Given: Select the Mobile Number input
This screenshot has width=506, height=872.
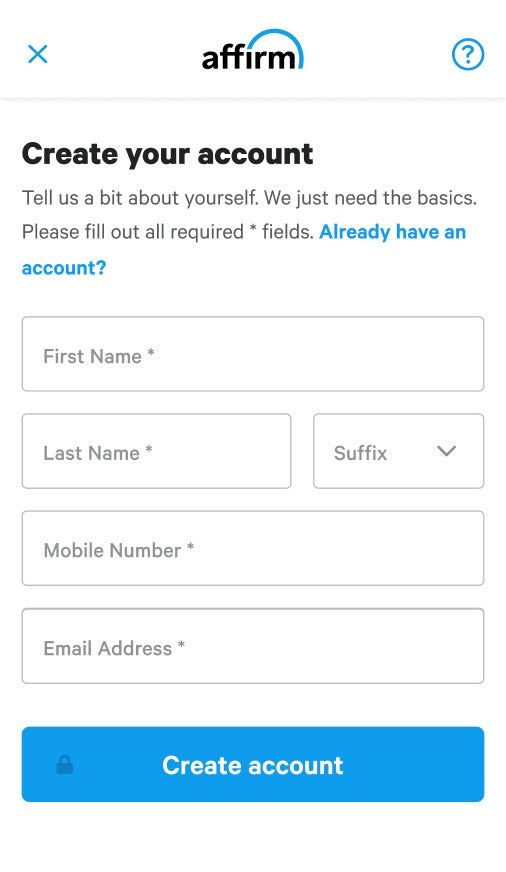Looking at the screenshot, I should coord(253,548).
